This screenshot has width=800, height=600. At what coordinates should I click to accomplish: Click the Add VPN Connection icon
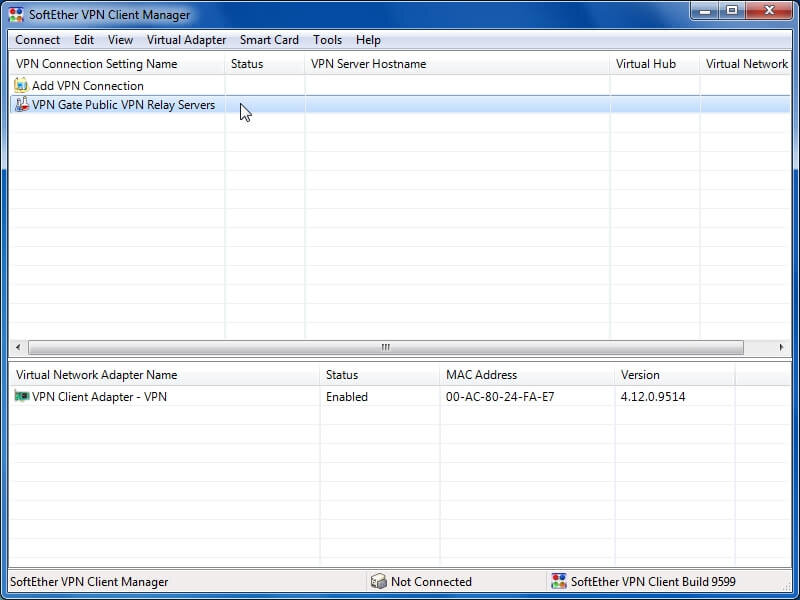pyautogui.click(x=21, y=85)
